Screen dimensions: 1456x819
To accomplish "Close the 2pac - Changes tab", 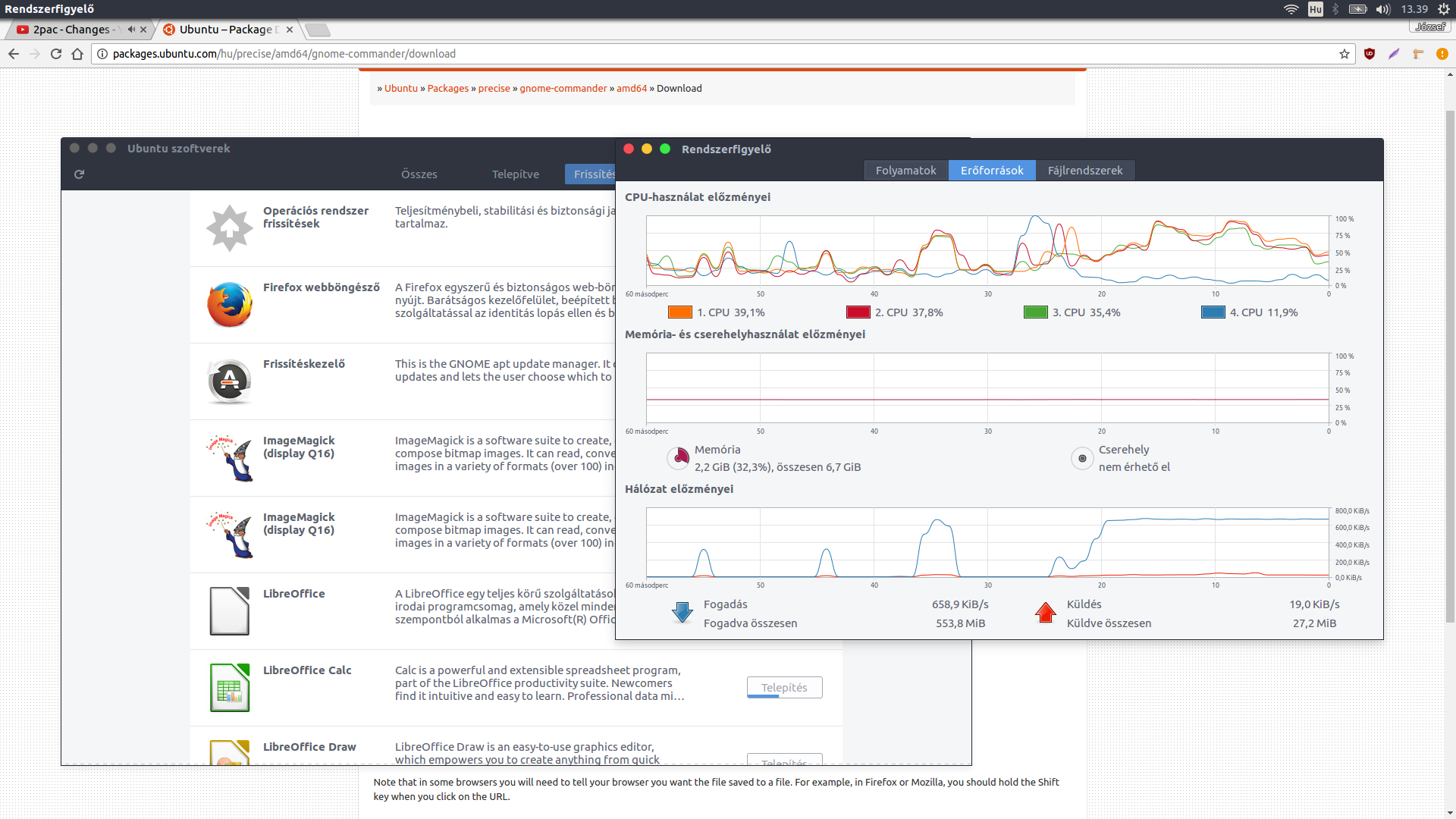I will [143, 30].
